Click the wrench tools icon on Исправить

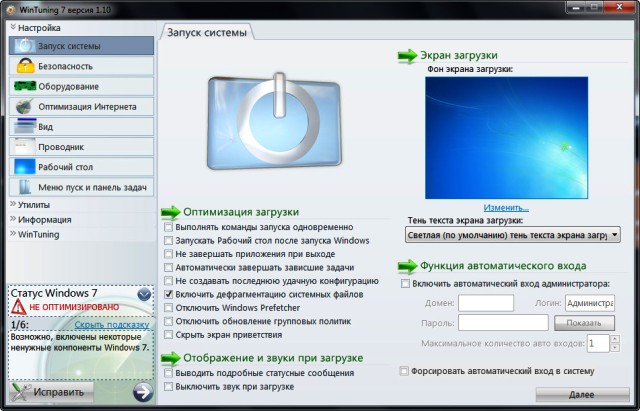click(x=20, y=392)
